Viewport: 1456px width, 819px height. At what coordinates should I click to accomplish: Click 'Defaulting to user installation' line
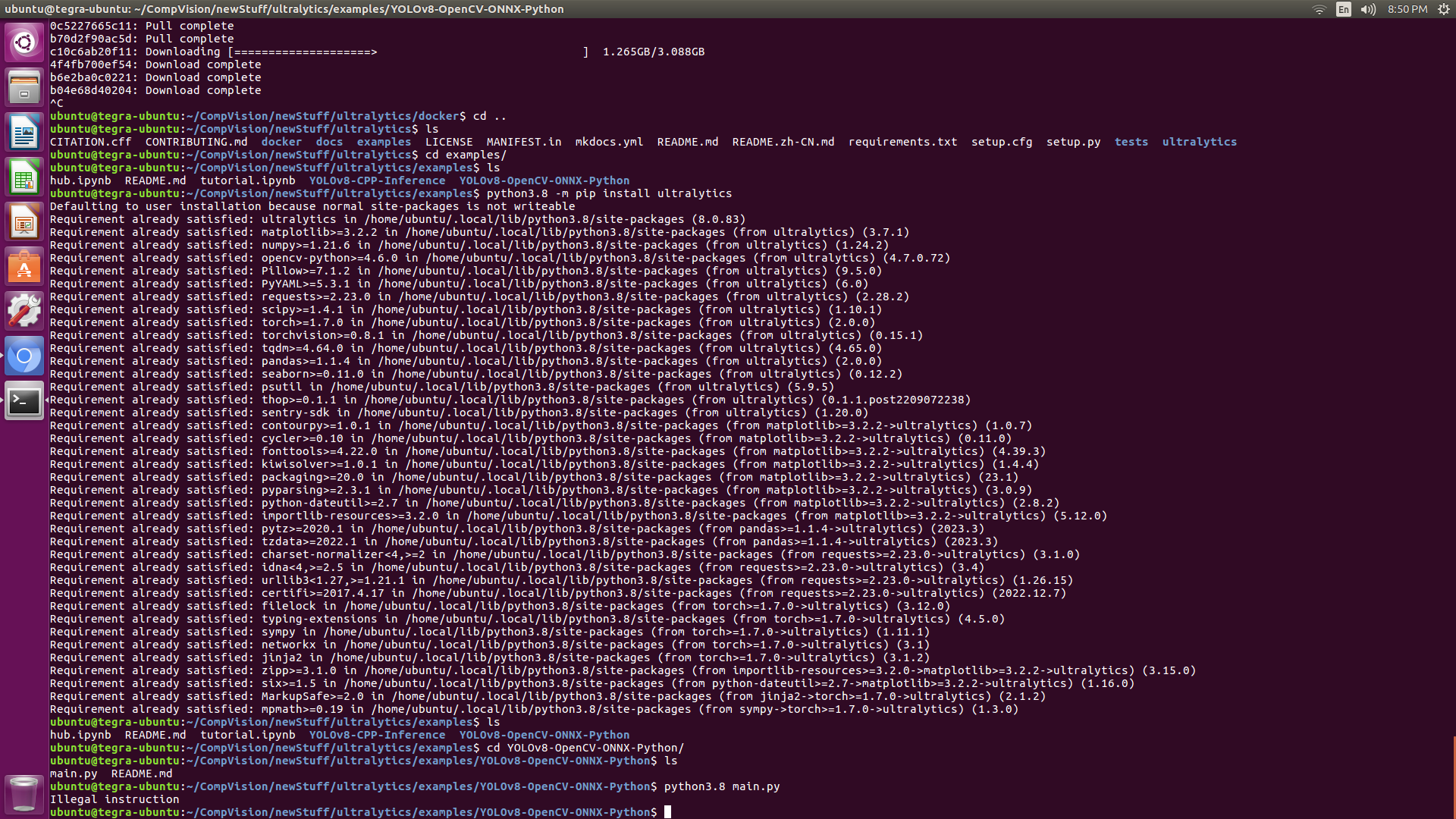click(312, 206)
